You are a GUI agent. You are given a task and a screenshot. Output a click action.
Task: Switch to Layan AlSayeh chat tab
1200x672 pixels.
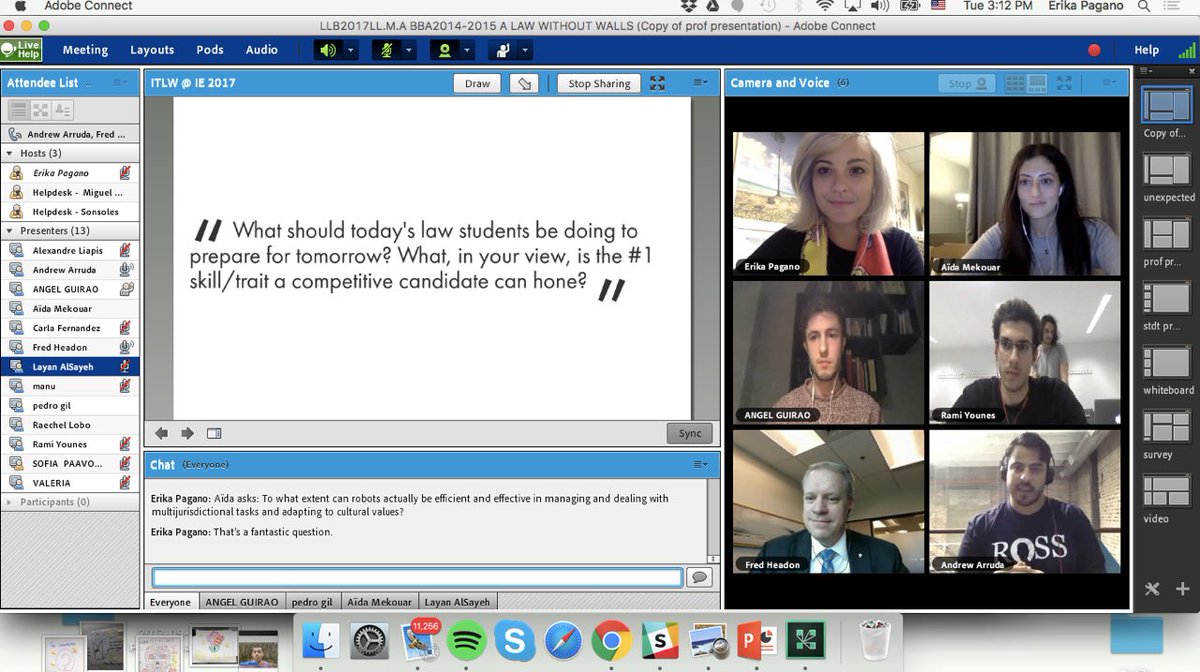point(458,602)
